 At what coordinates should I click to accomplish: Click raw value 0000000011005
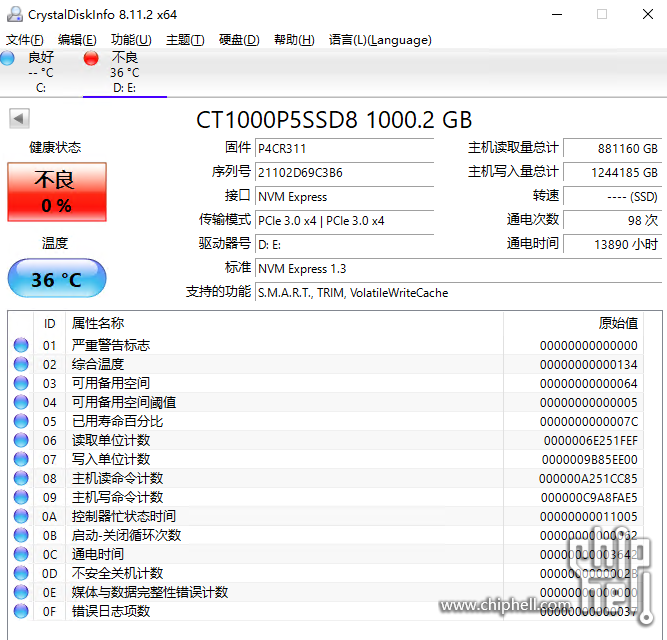point(589,516)
